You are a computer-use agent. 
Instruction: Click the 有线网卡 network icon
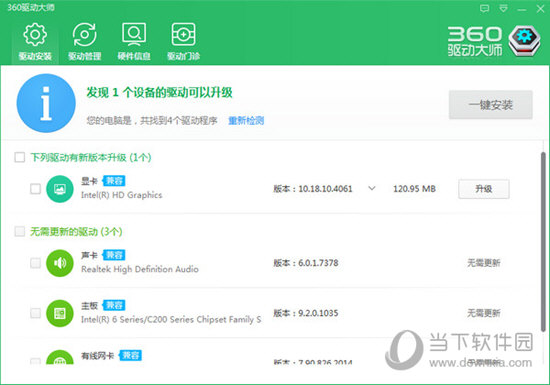pos(60,357)
